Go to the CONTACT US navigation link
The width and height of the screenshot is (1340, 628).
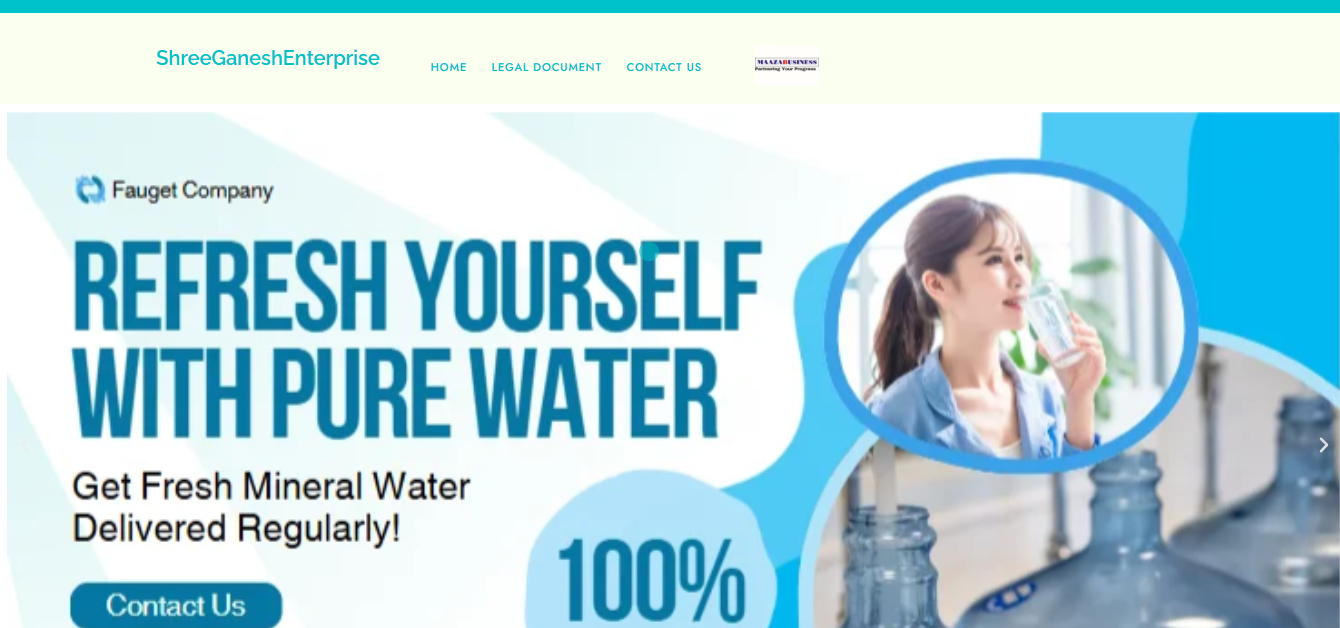tap(664, 67)
